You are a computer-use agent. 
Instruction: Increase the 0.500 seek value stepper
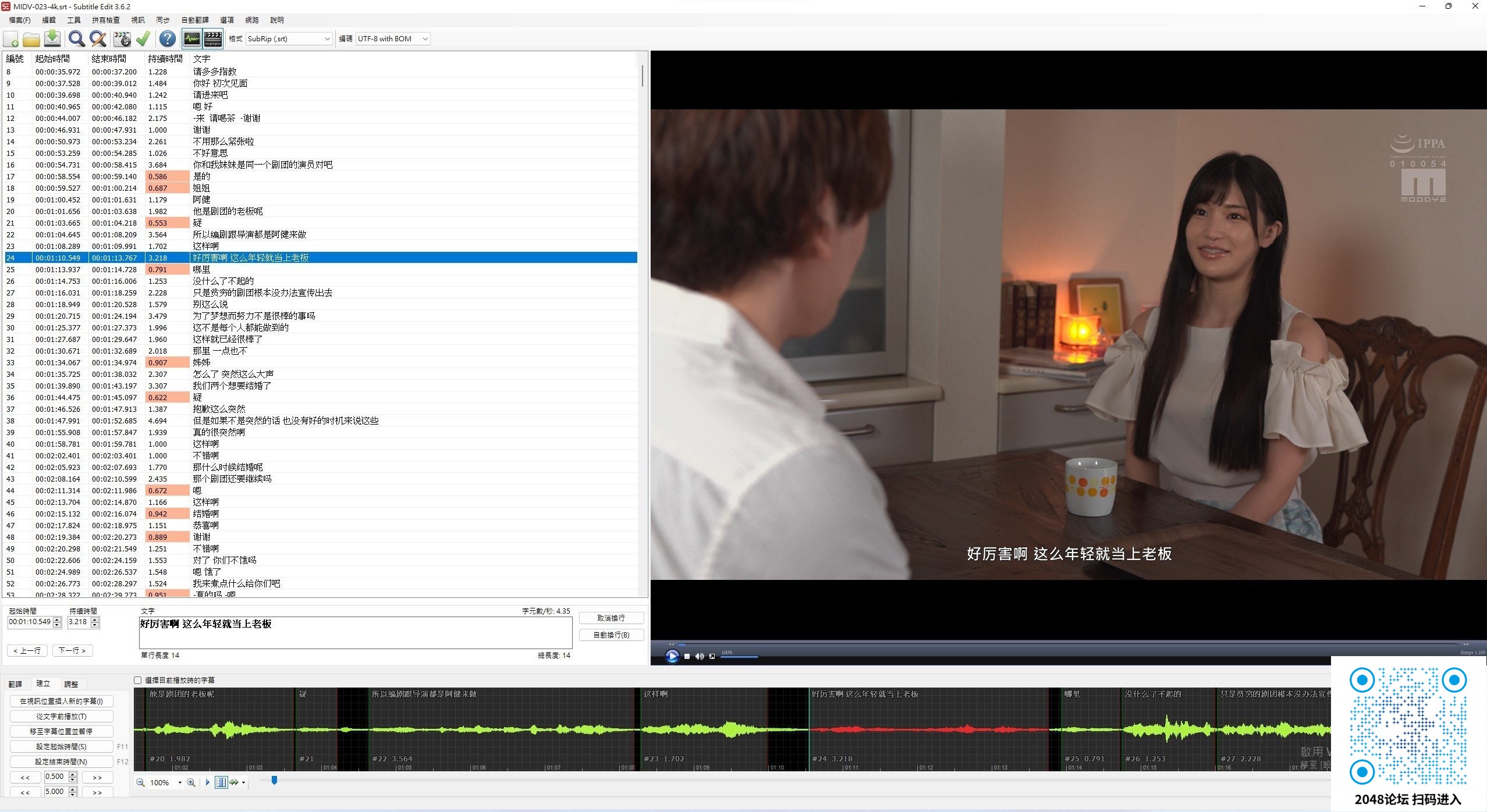[73, 774]
